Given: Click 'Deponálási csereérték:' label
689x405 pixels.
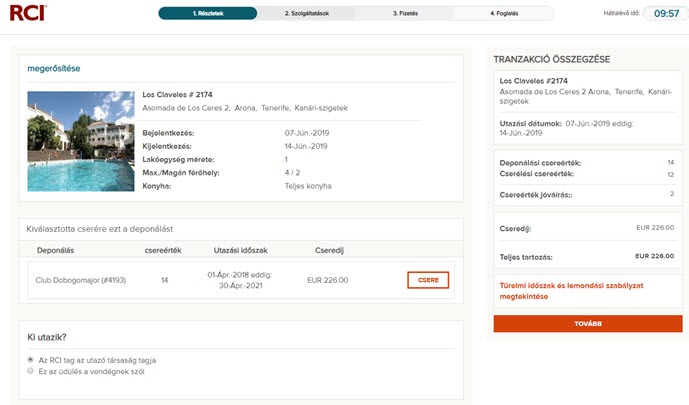Looking at the screenshot, I should click(x=540, y=163).
